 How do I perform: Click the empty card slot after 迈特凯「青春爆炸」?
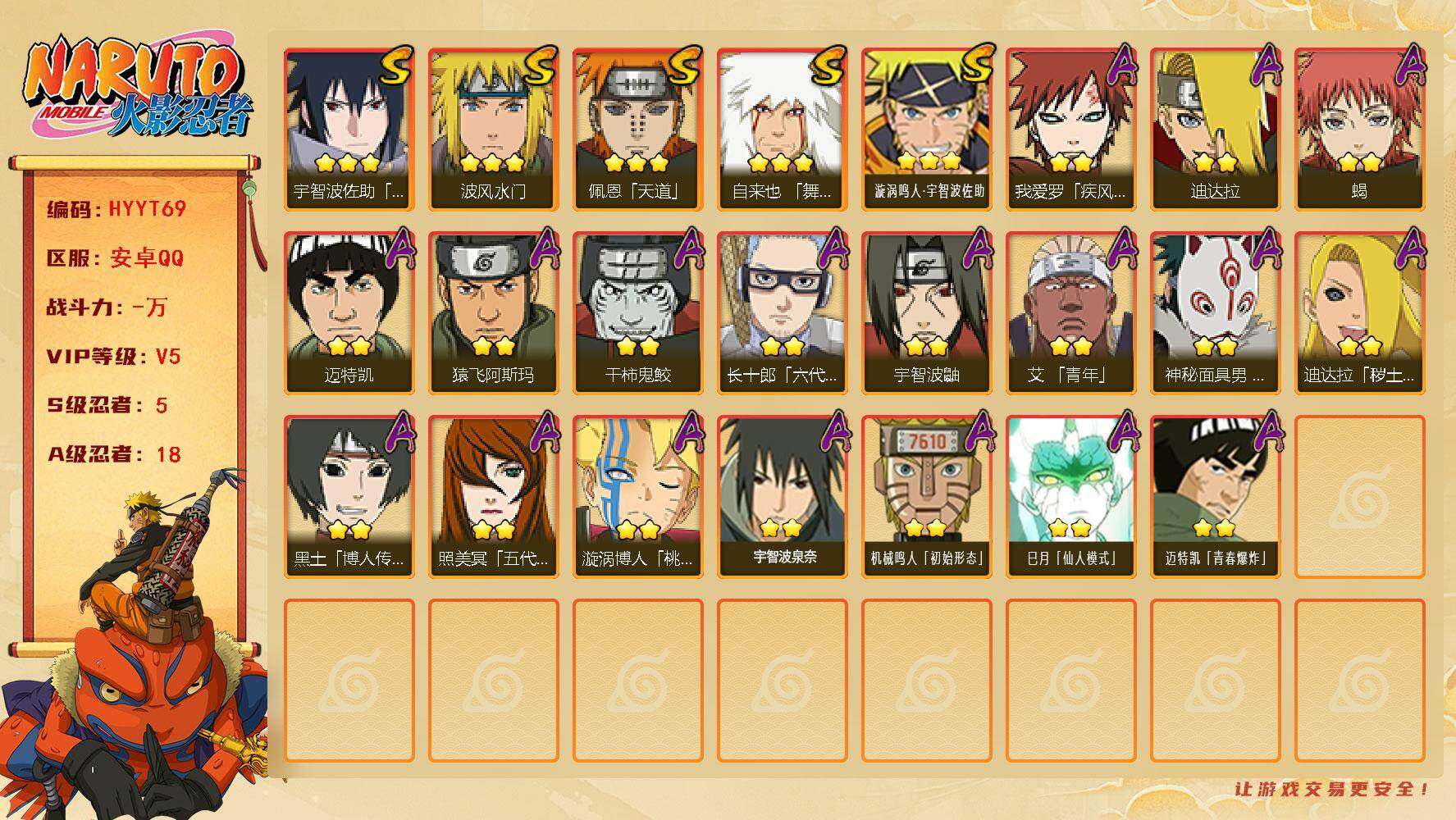(1359, 496)
